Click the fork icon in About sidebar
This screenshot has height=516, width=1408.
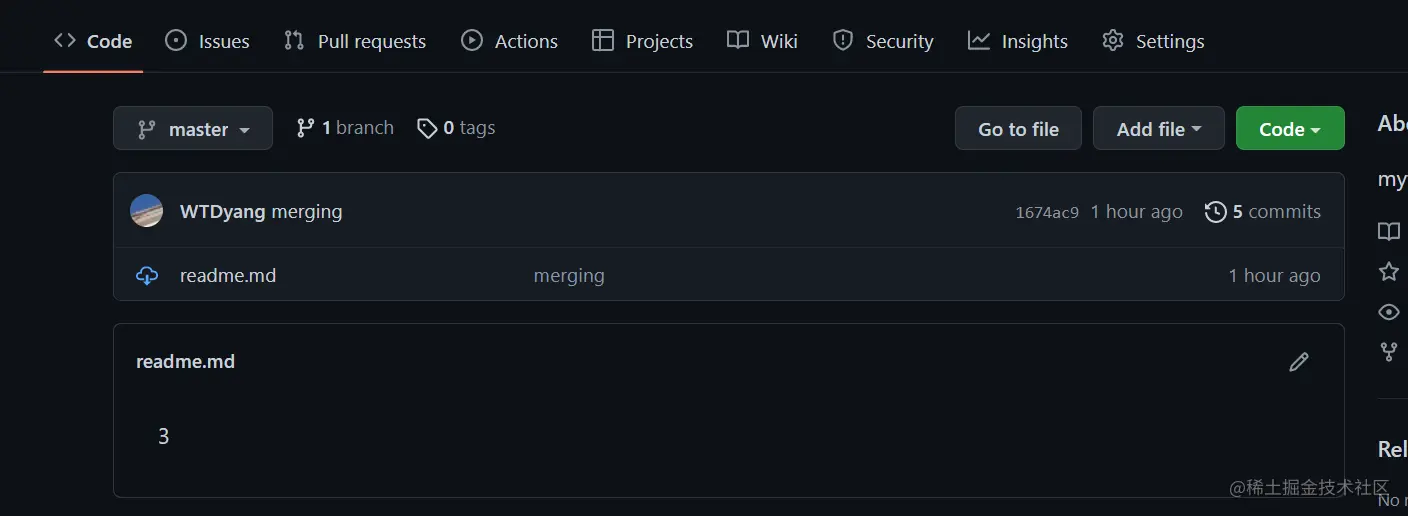[x=1389, y=352]
